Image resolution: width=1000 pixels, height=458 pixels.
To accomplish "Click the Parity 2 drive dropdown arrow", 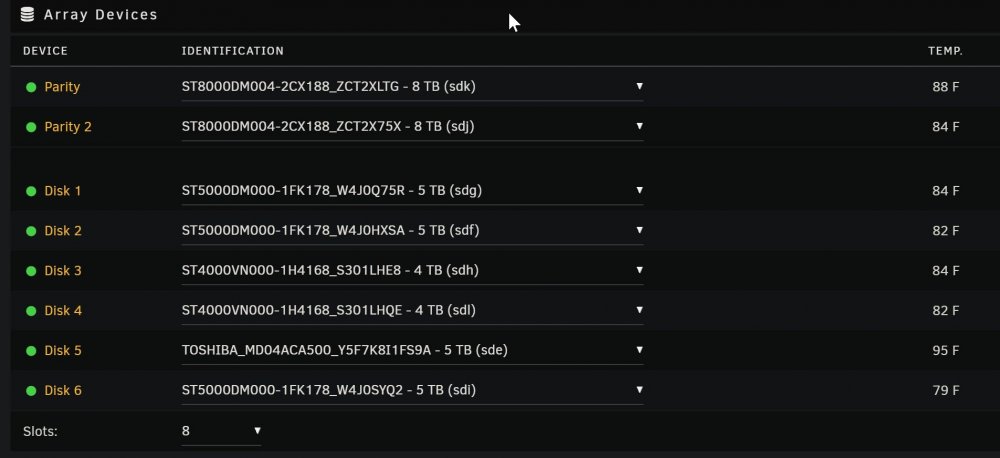I will [639, 126].
